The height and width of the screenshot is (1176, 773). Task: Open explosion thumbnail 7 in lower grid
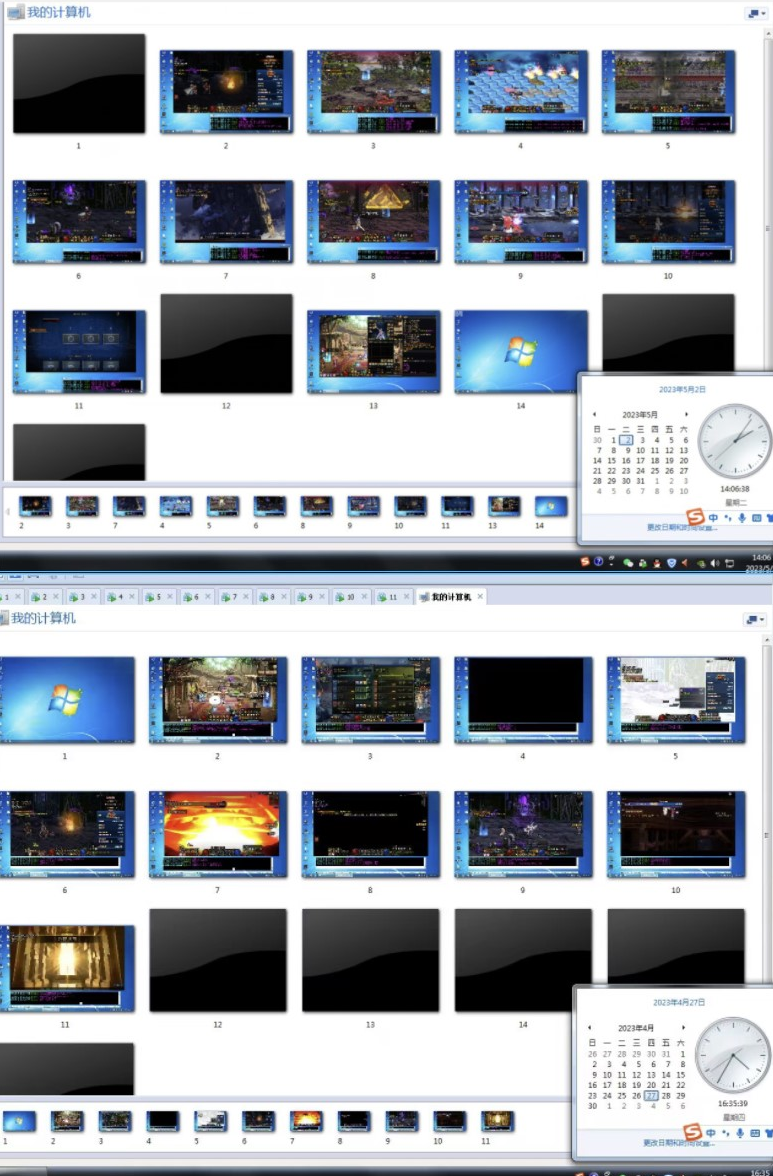[218, 834]
